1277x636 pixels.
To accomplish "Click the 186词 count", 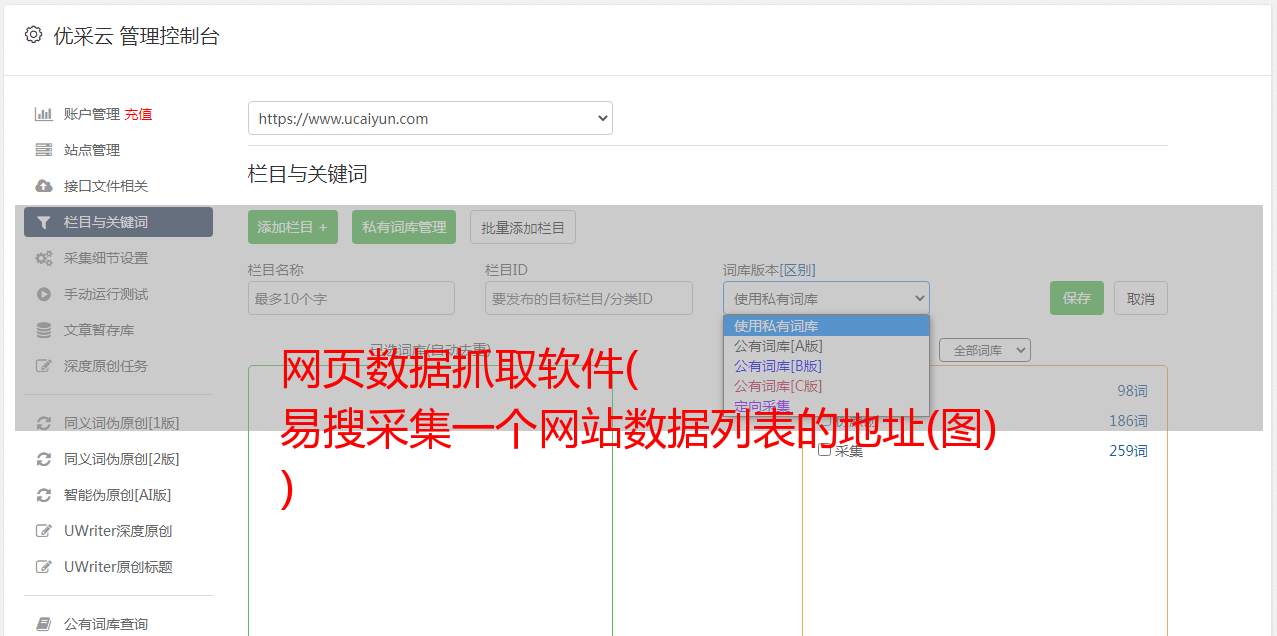I will click(1128, 421).
